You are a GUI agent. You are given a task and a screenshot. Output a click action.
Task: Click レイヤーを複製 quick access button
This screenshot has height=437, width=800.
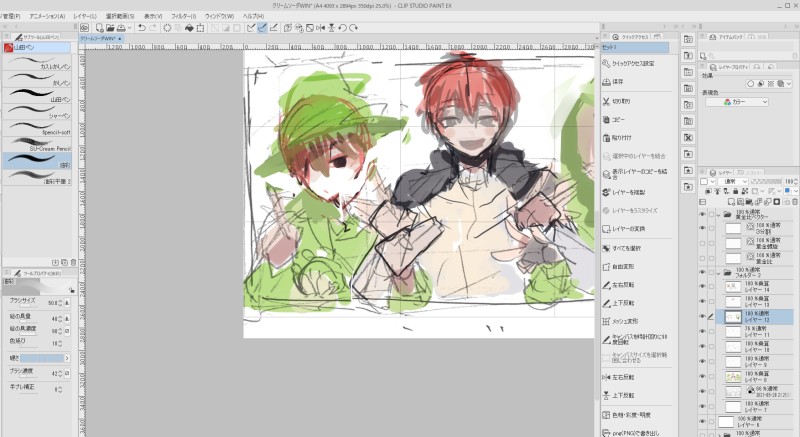[x=623, y=192]
